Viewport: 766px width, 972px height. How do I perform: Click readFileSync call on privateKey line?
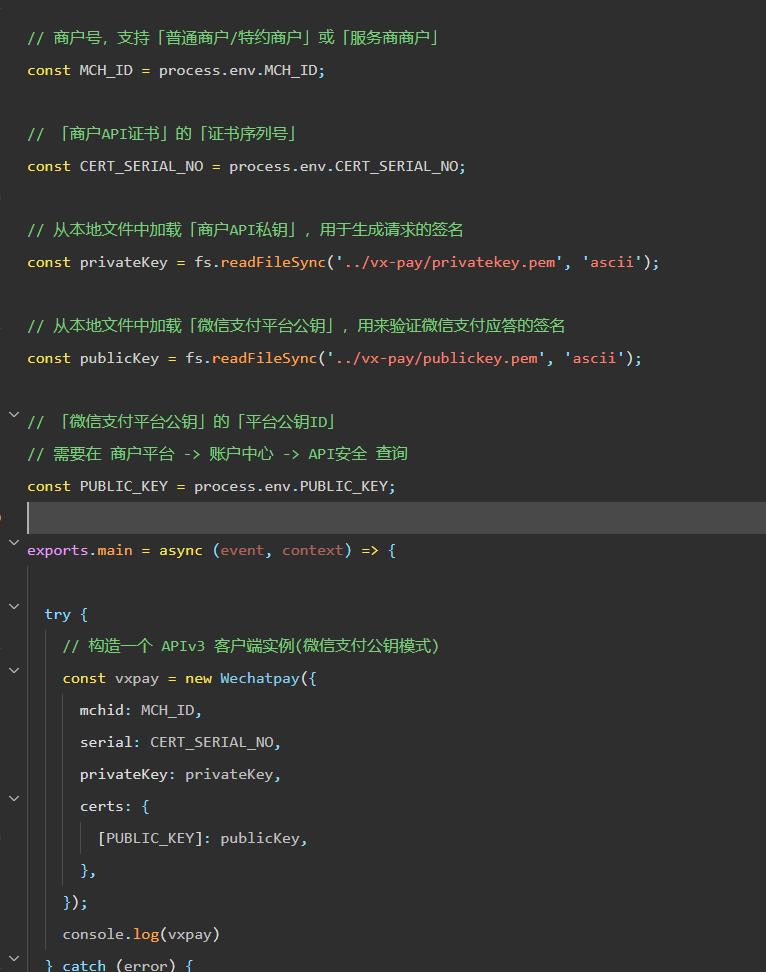coord(273,263)
